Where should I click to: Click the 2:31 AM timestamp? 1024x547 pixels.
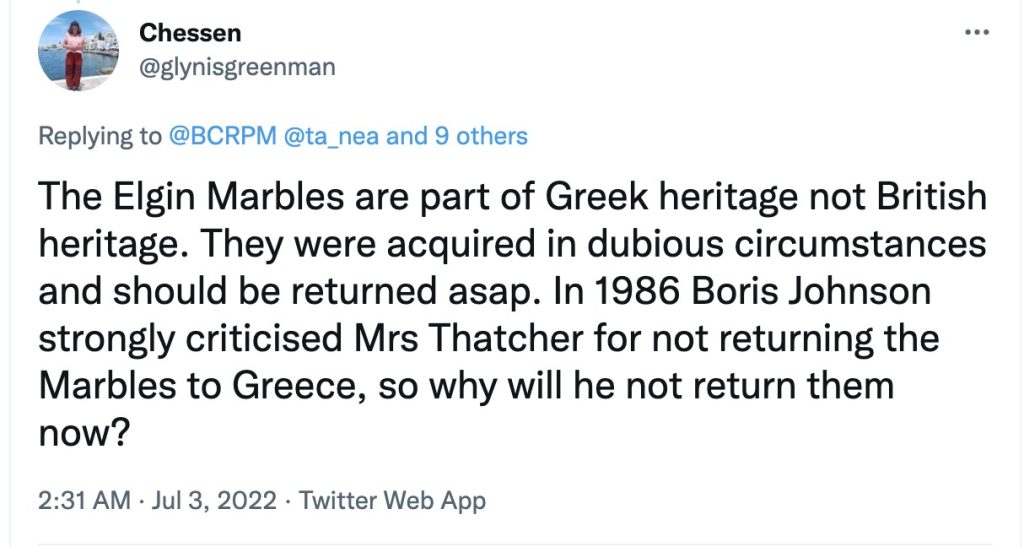[x=83, y=500]
